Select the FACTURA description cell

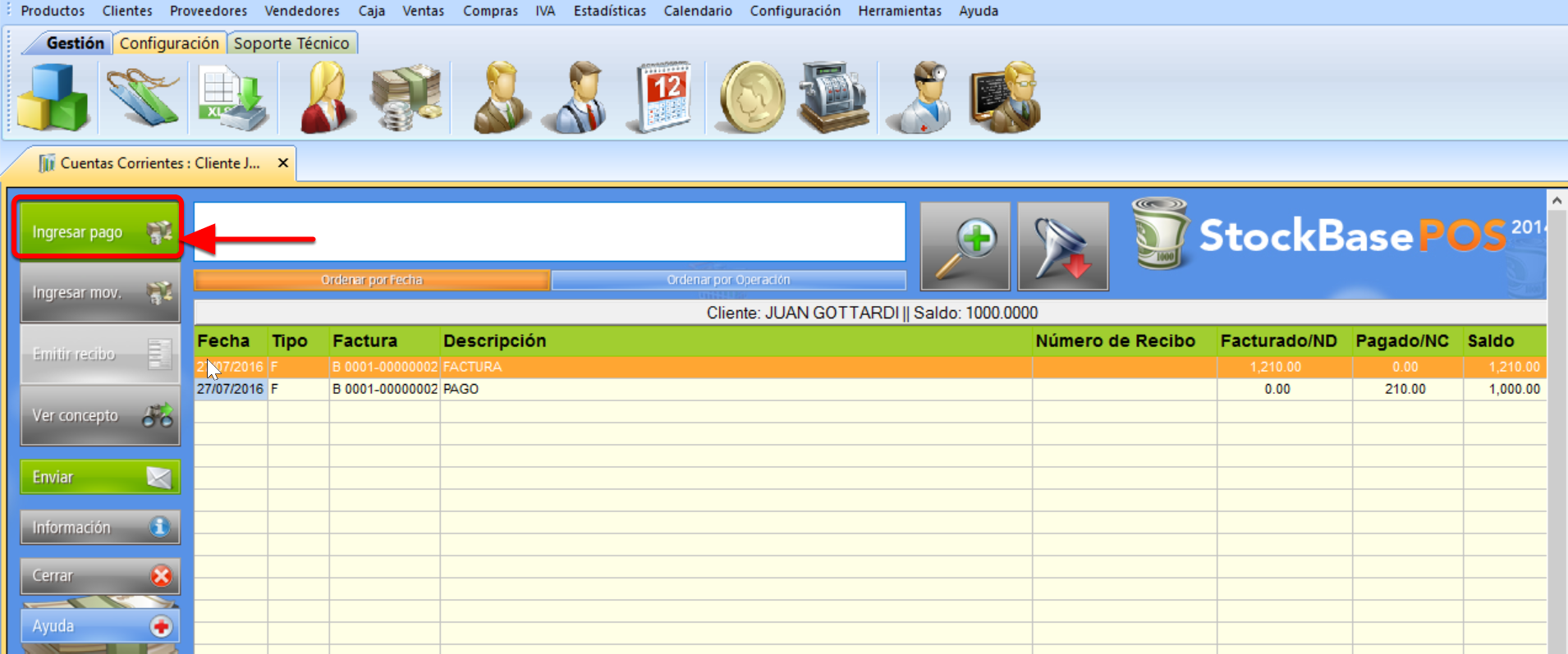(736, 367)
